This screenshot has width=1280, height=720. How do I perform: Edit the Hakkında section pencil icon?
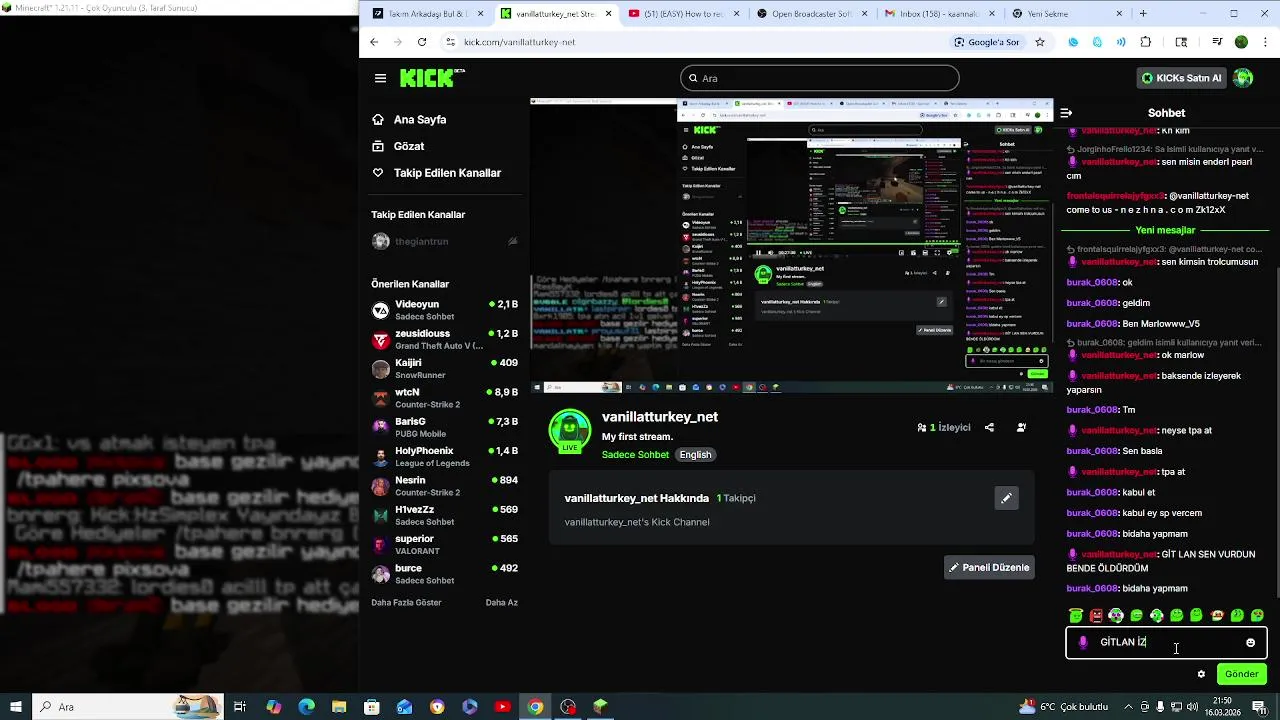(1007, 498)
